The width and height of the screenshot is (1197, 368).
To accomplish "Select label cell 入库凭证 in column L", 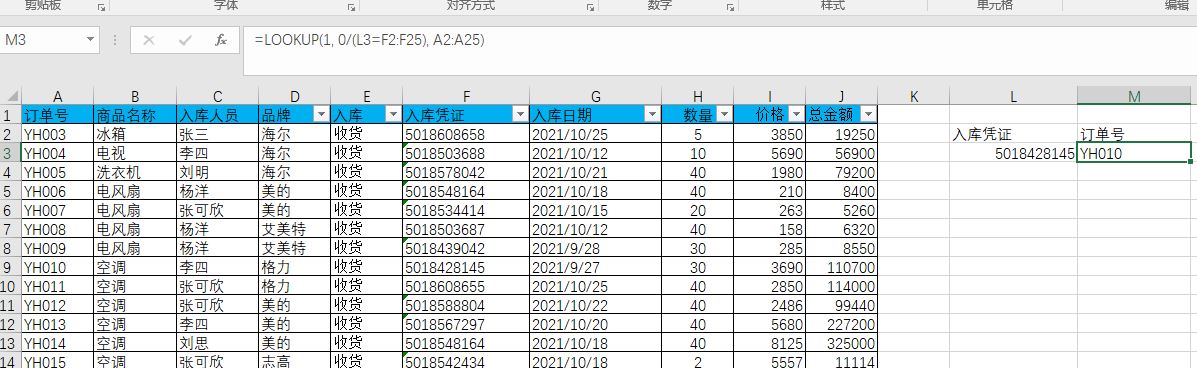I will coord(1013,134).
